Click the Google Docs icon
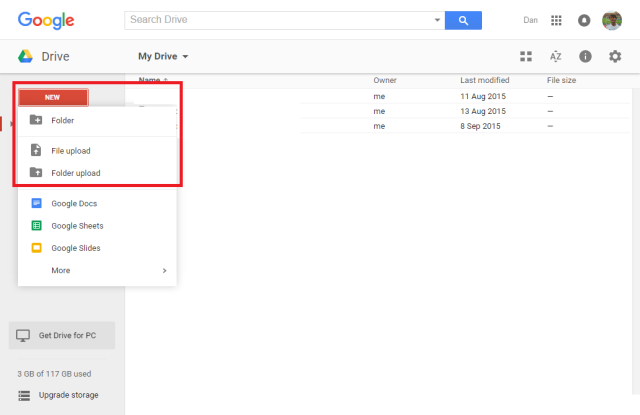The width and height of the screenshot is (640, 415). point(36,203)
